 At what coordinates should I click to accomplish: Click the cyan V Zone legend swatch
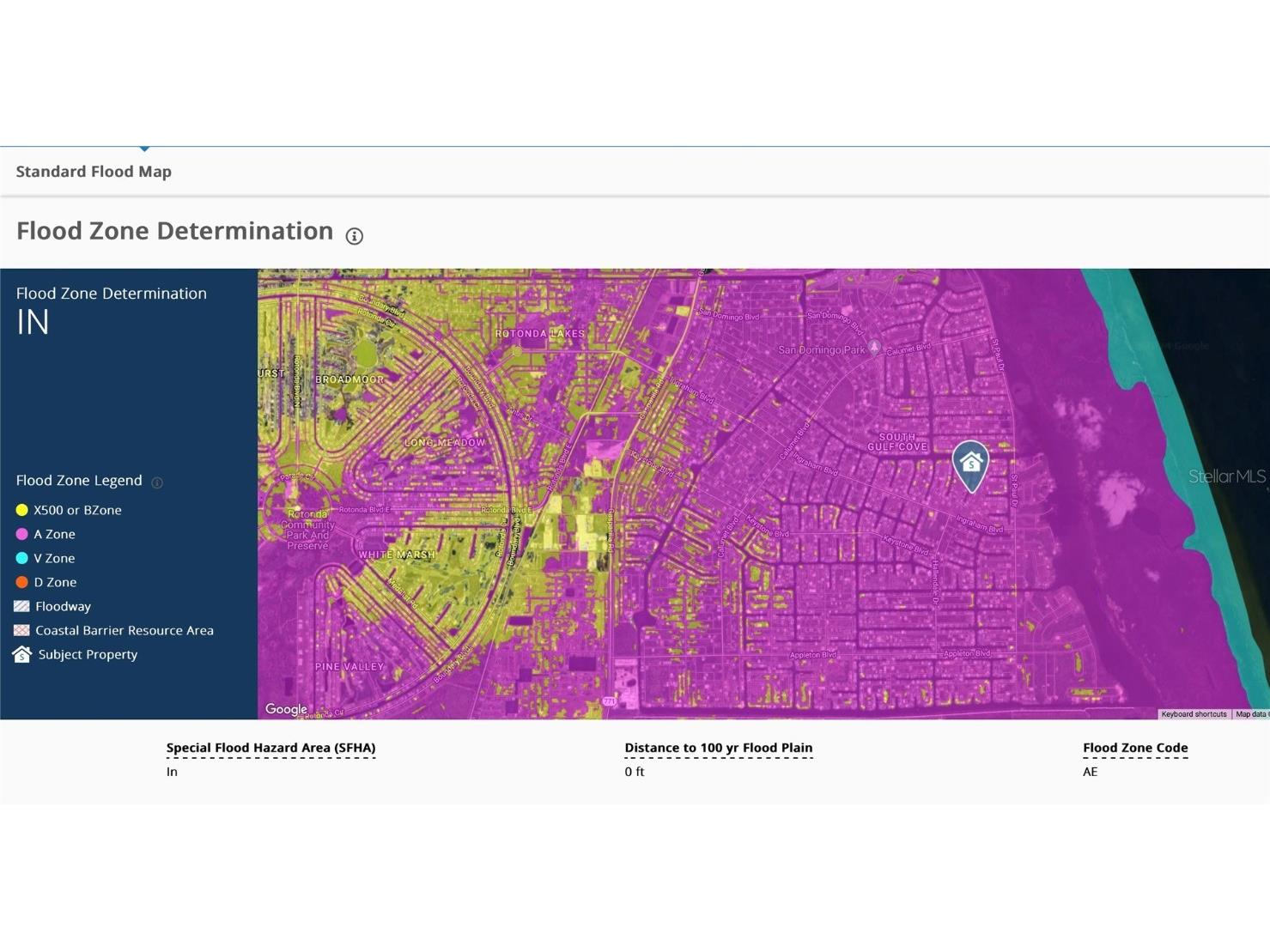pos(22,558)
